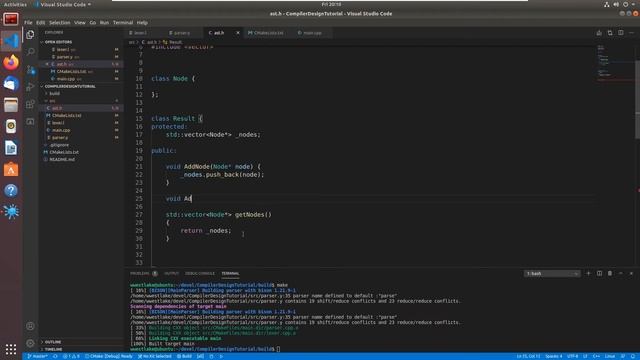Open the Manage gear menu

click(30, 343)
